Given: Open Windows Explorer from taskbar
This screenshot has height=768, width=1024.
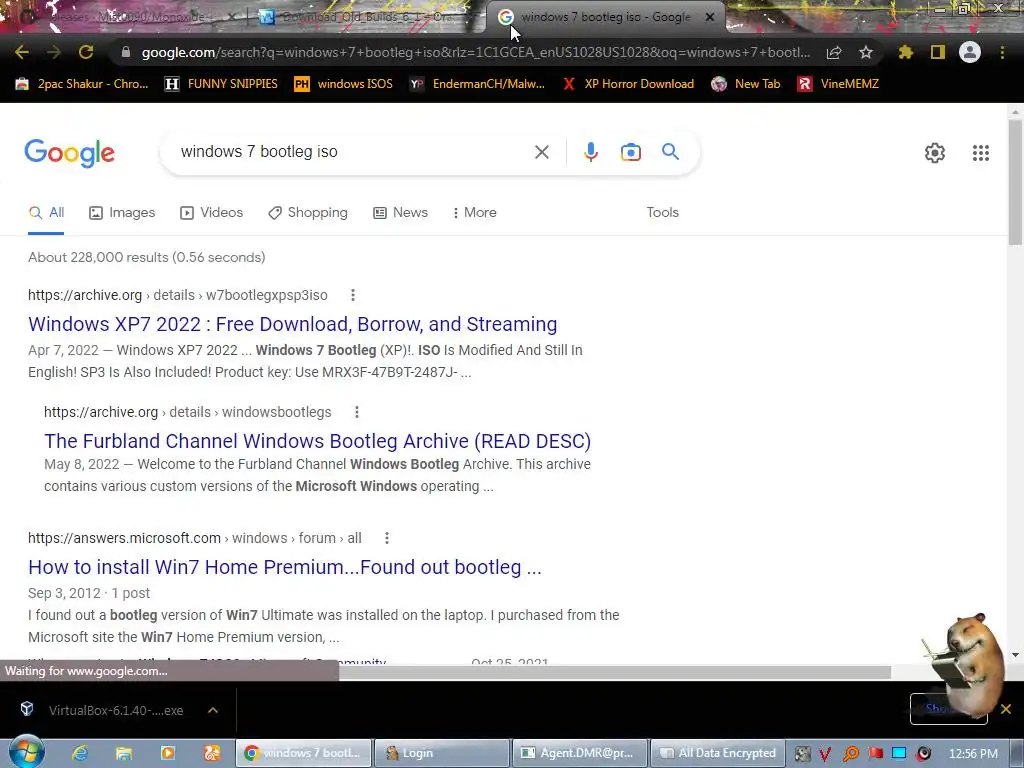Looking at the screenshot, I should [124, 753].
